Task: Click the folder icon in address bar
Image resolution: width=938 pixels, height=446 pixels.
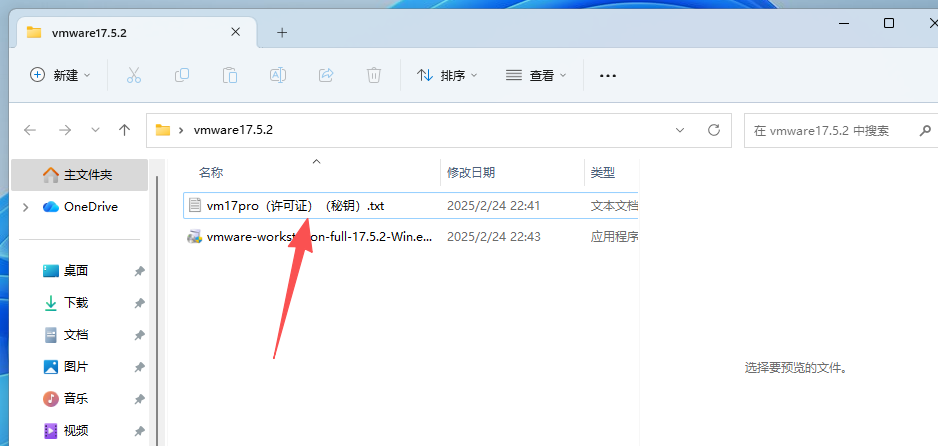Action: pyautogui.click(x=163, y=130)
